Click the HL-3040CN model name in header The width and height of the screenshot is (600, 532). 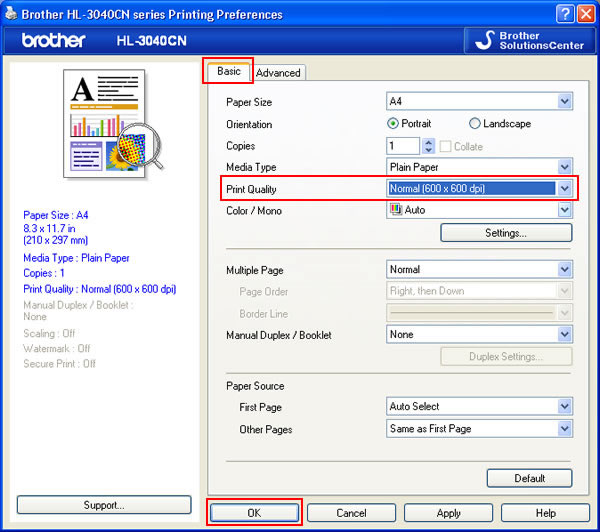pyautogui.click(x=152, y=41)
